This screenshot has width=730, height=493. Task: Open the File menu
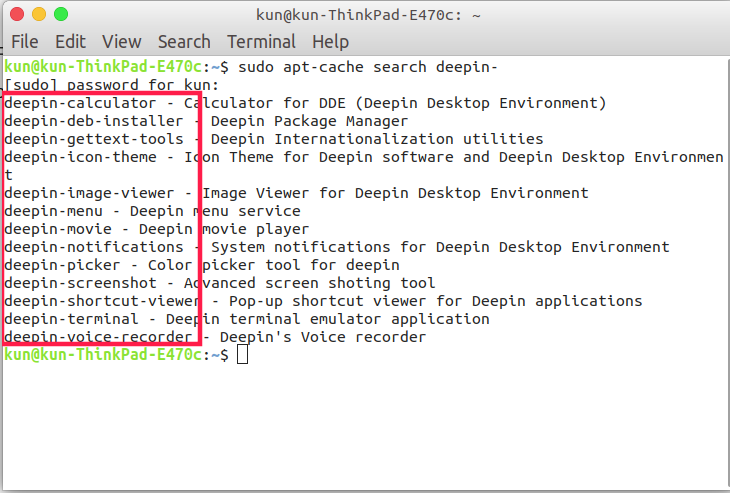click(x=25, y=42)
